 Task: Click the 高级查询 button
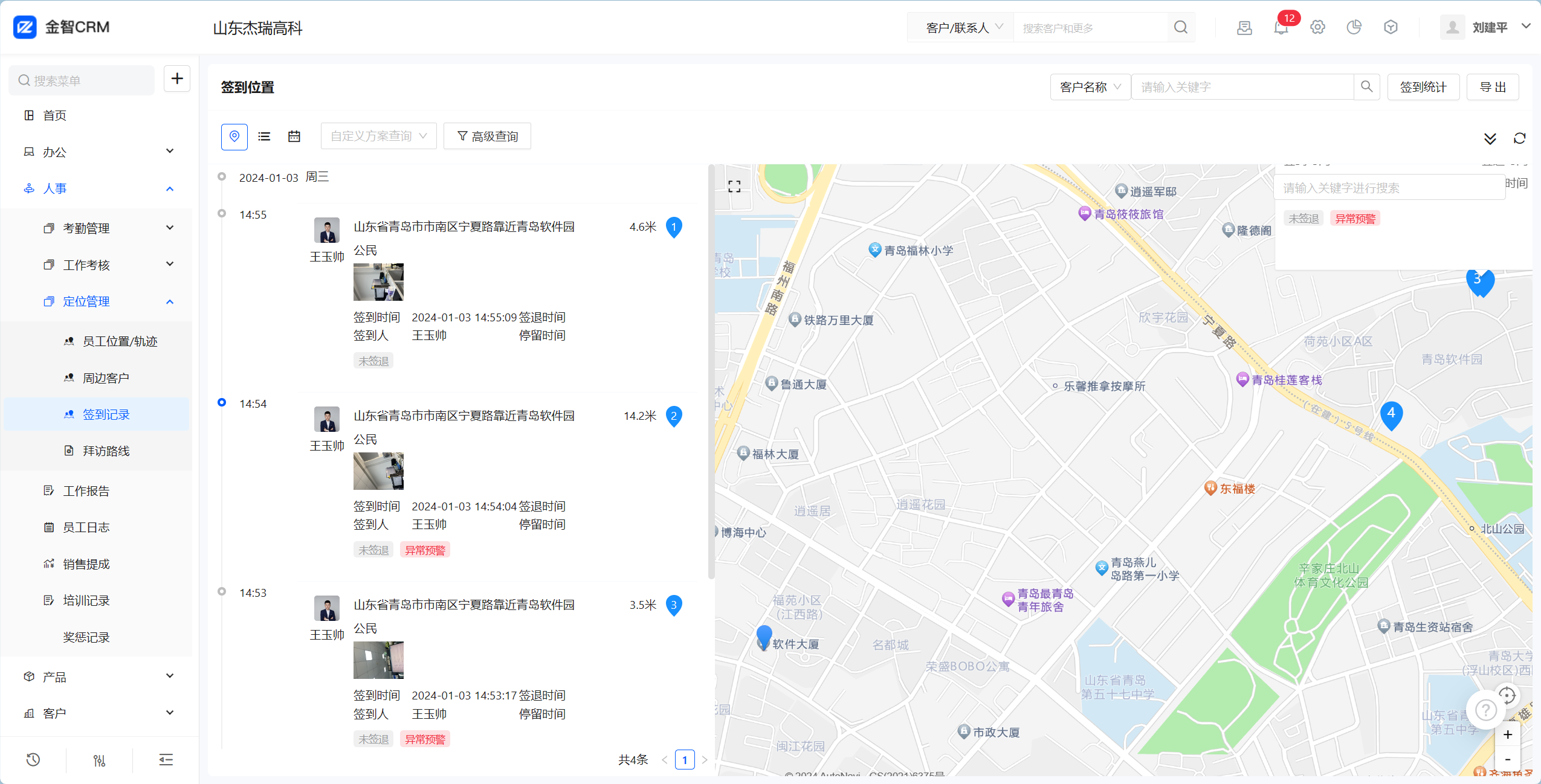tap(487, 137)
